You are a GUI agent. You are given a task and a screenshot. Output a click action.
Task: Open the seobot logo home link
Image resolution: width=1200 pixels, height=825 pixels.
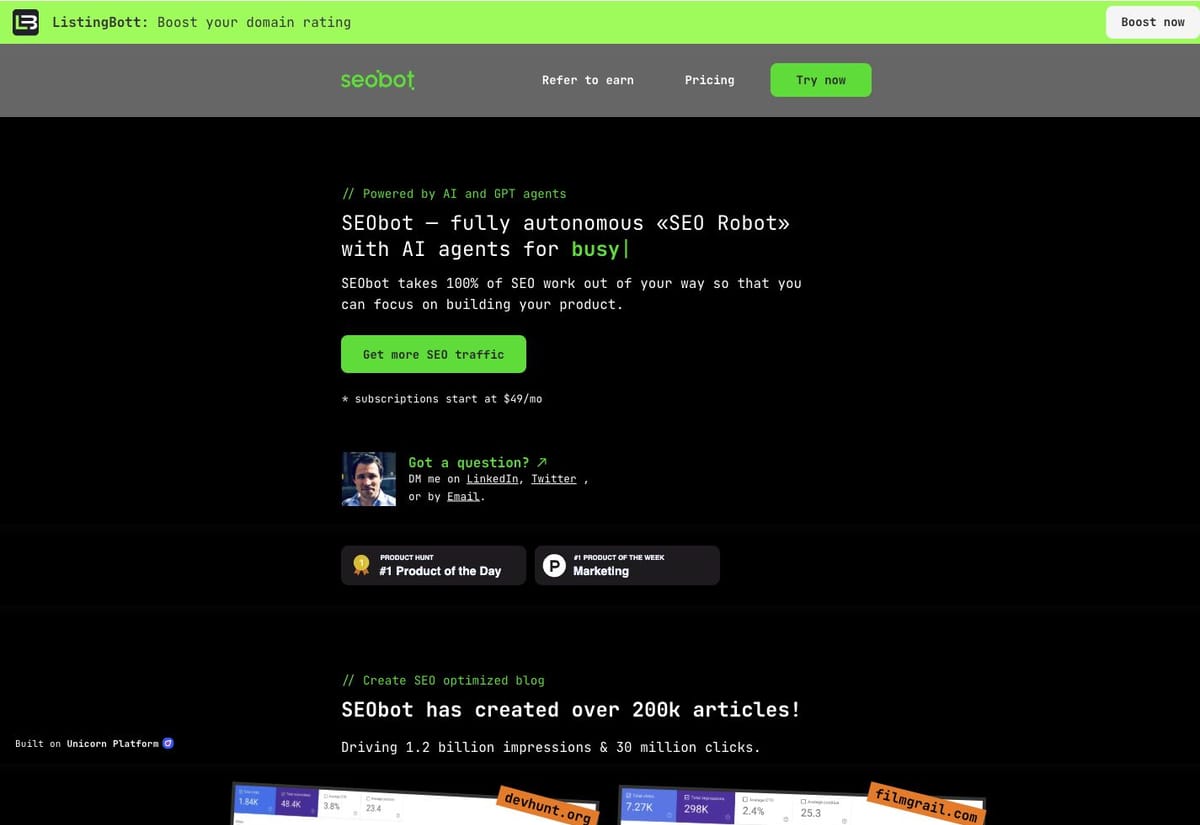[x=377, y=80]
